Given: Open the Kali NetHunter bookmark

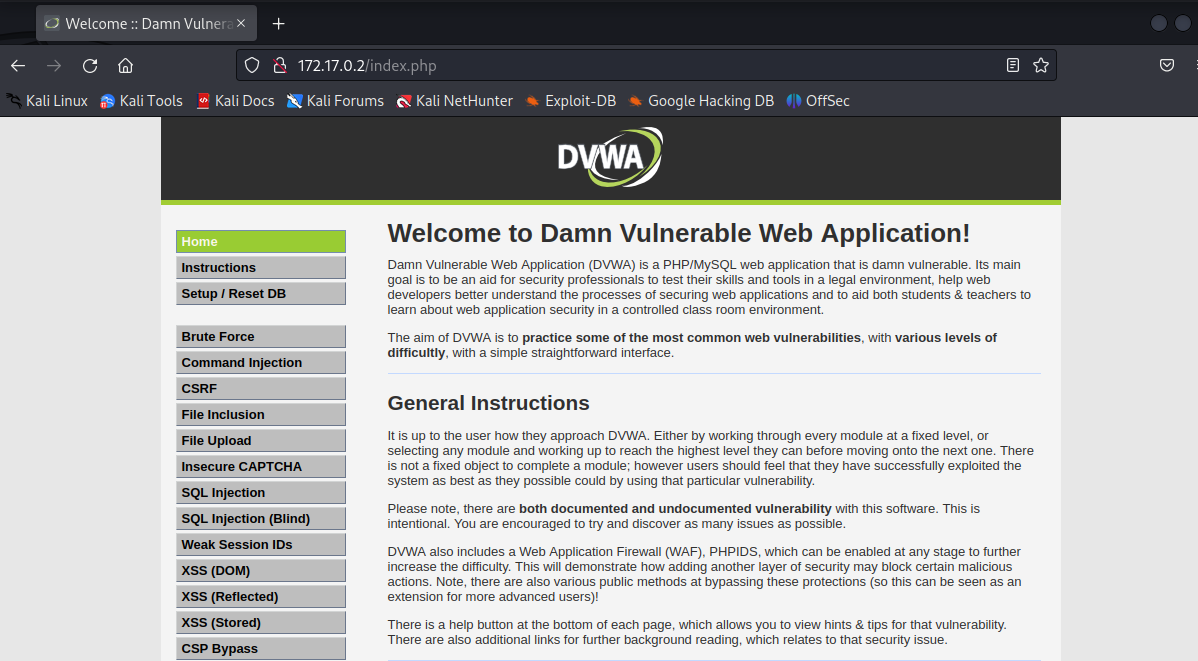Looking at the screenshot, I should (455, 101).
